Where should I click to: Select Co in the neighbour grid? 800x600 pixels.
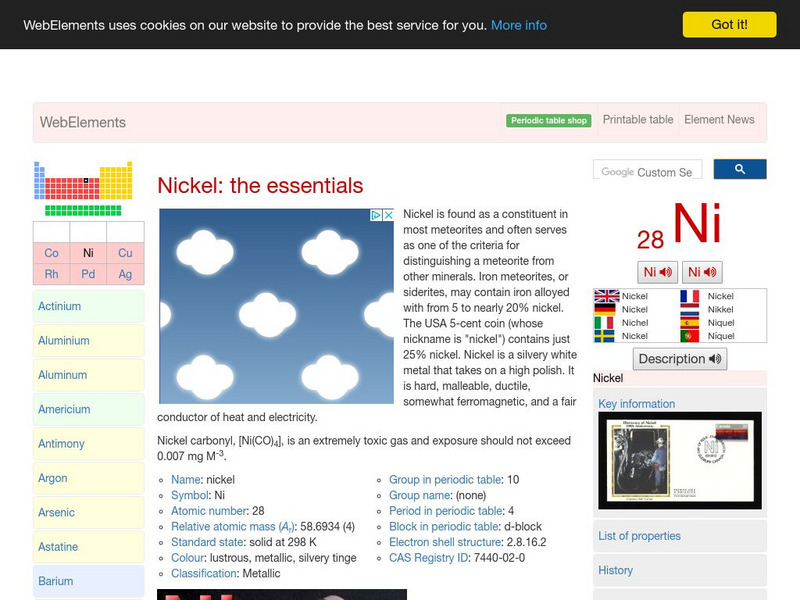51,253
